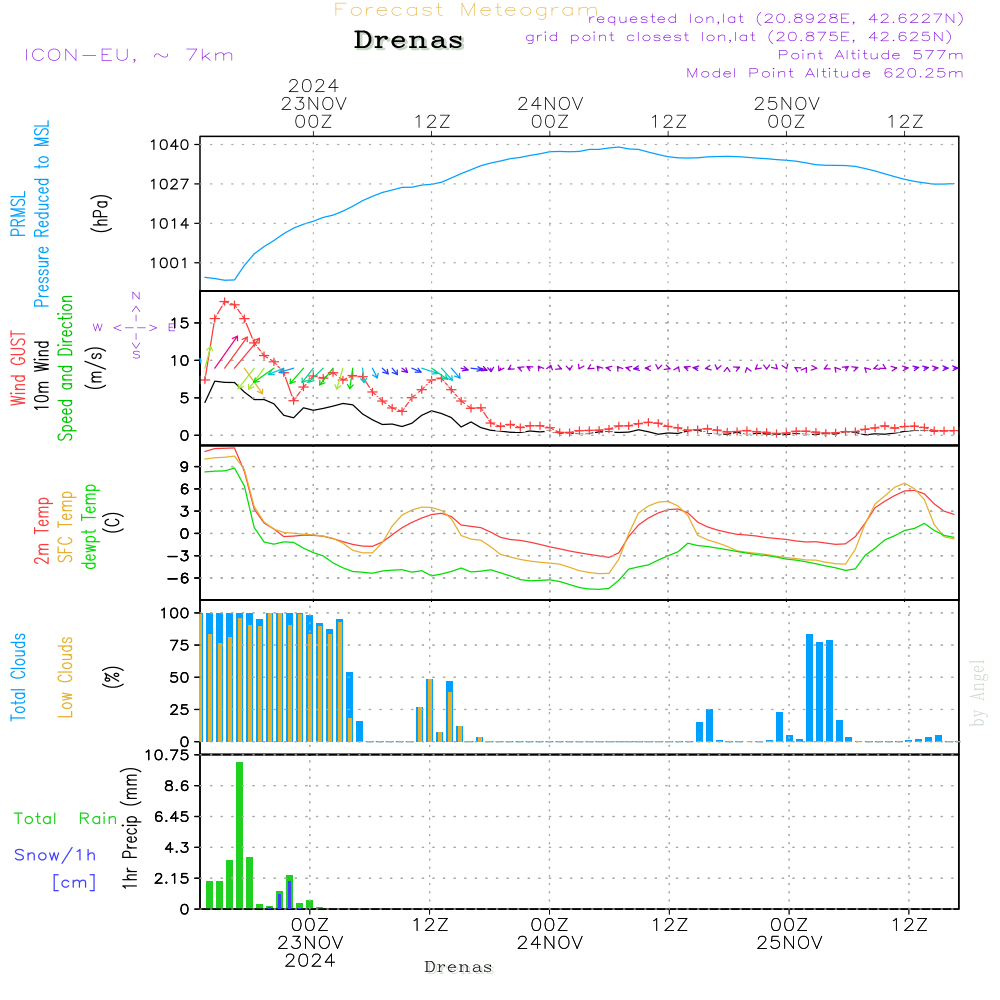
Task: Click the blue Total Clouds label
Action: coord(18,677)
